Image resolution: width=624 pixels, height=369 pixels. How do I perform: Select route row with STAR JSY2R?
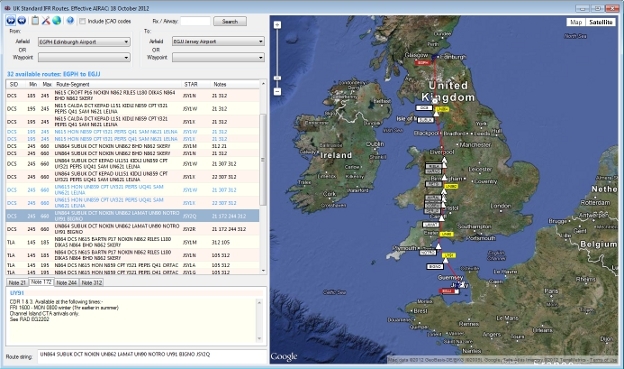coord(133,229)
